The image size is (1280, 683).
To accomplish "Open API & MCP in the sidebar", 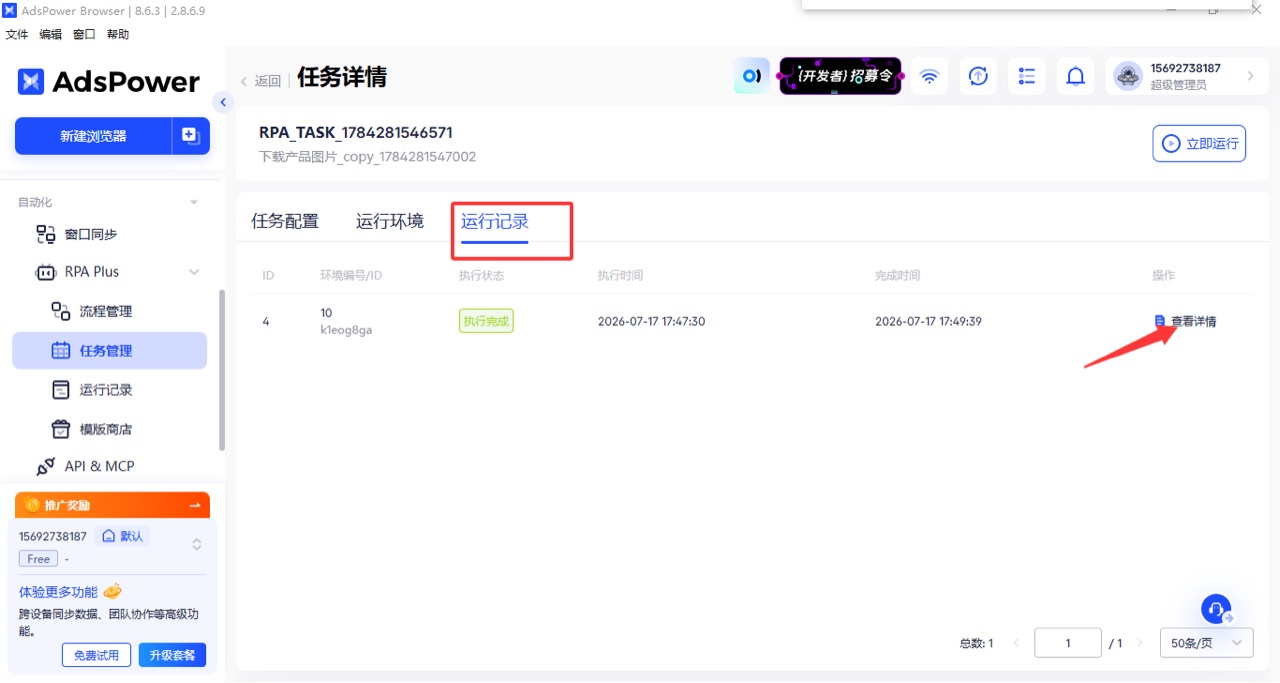I will pos(99,466).
